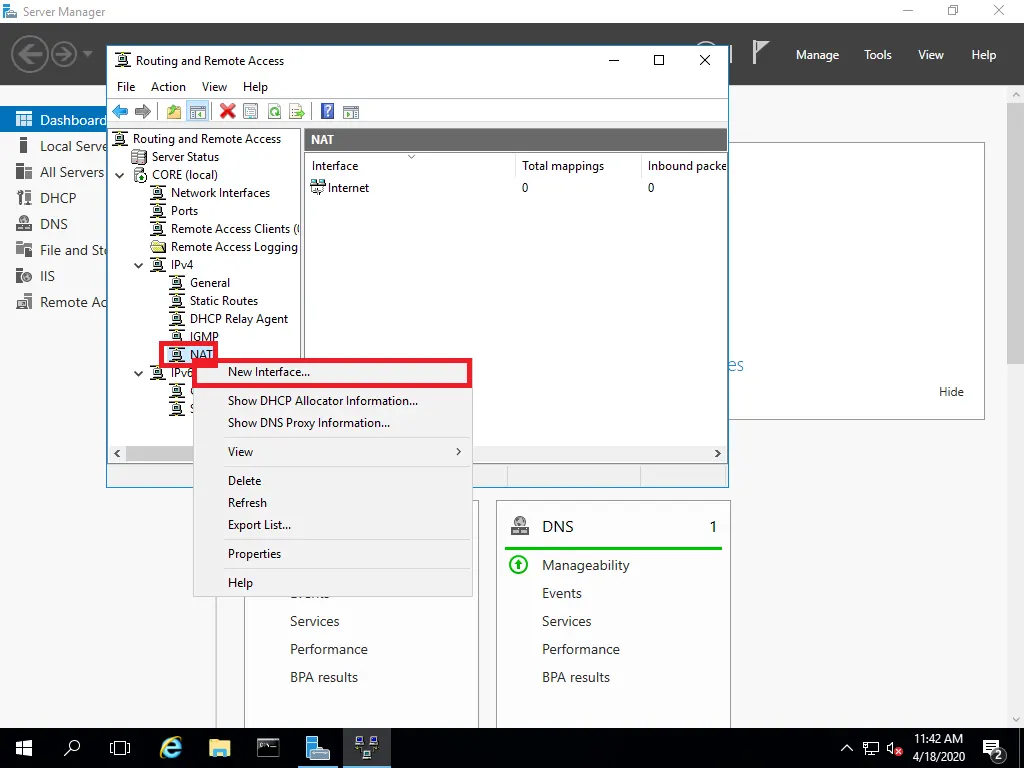Image resolution: width=1024 pixels, height=768 pixels.
Task: Click the Server Manager vertical scrollbar thumb
Action: (x=1016, y=235)
